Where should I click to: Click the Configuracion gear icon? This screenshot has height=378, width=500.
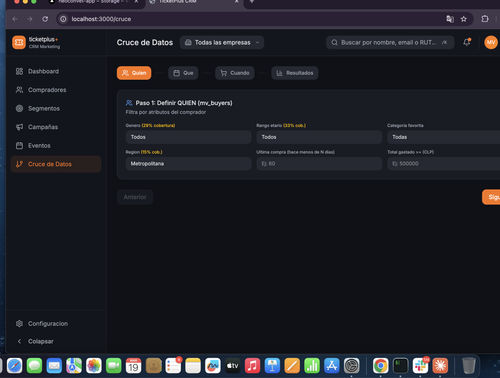click(x=19, y=324)
